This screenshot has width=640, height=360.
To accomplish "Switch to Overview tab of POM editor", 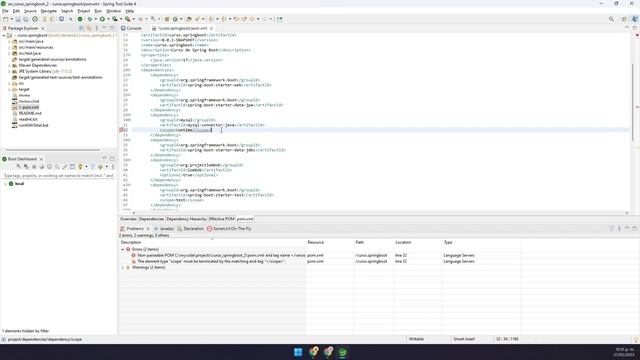I will click(128, 219).
